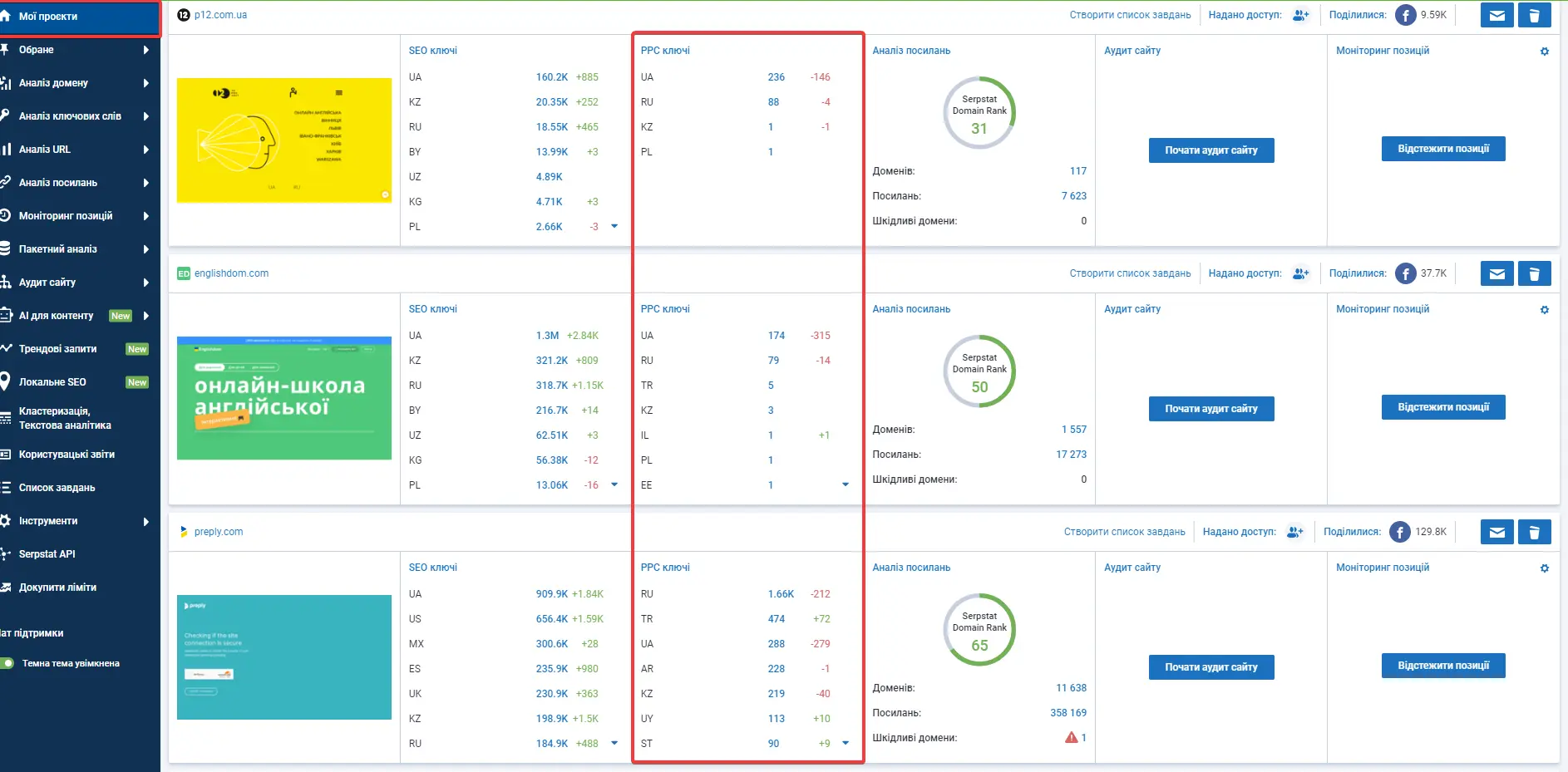Click the p12.com.ua links count 7 623
Screen dimensions: 1568x772
[1074, 196]
